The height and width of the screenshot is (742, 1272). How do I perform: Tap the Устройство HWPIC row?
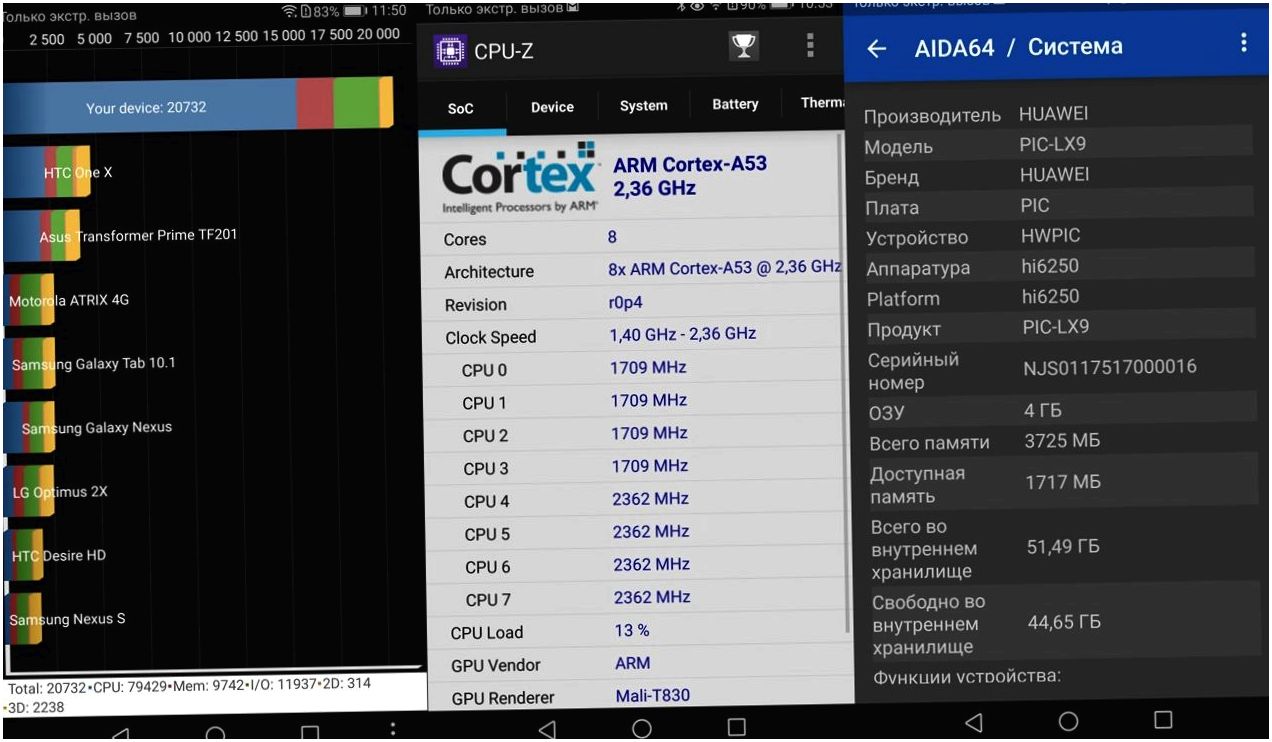tap(1058, 237)
